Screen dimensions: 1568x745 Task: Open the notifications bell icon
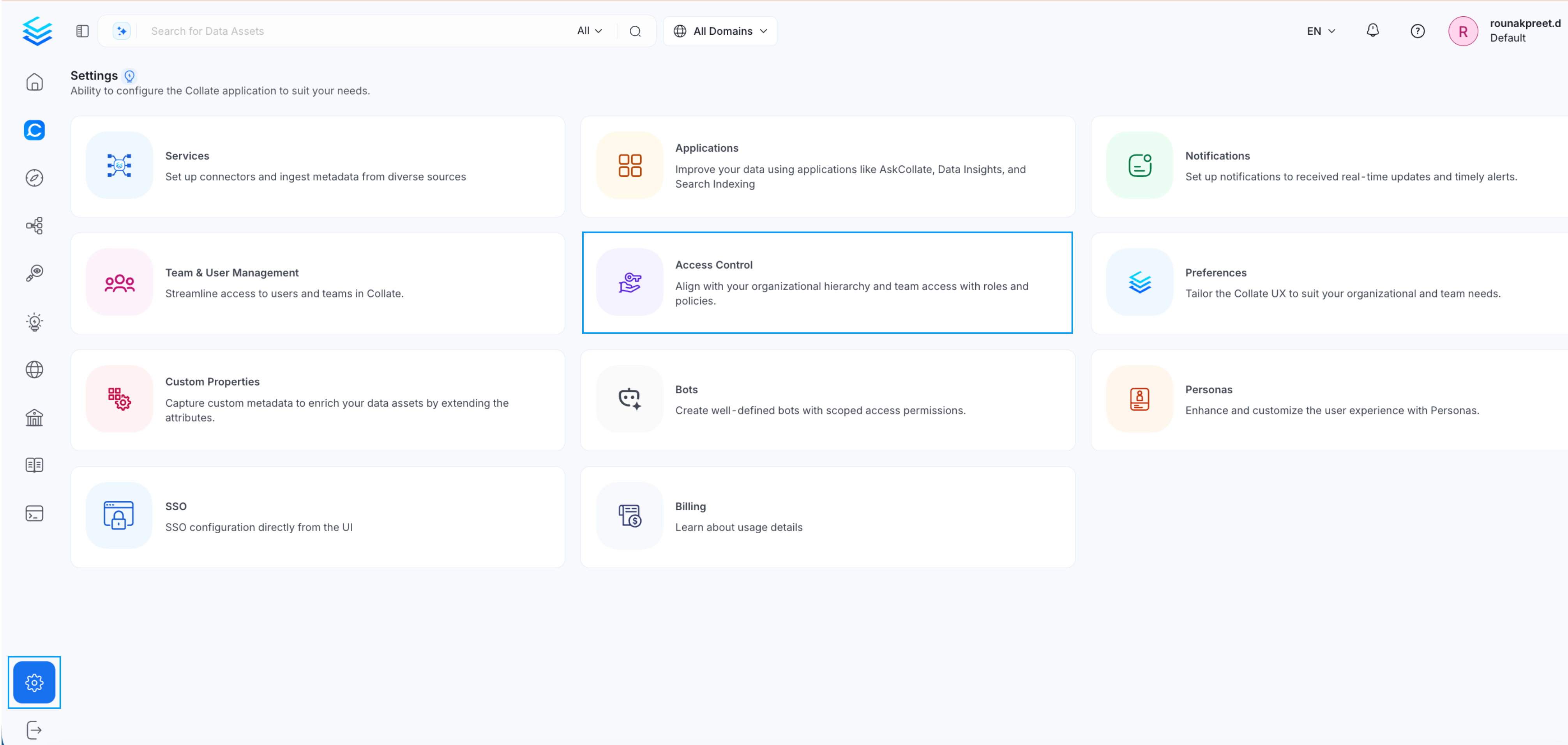point(1372,30)
